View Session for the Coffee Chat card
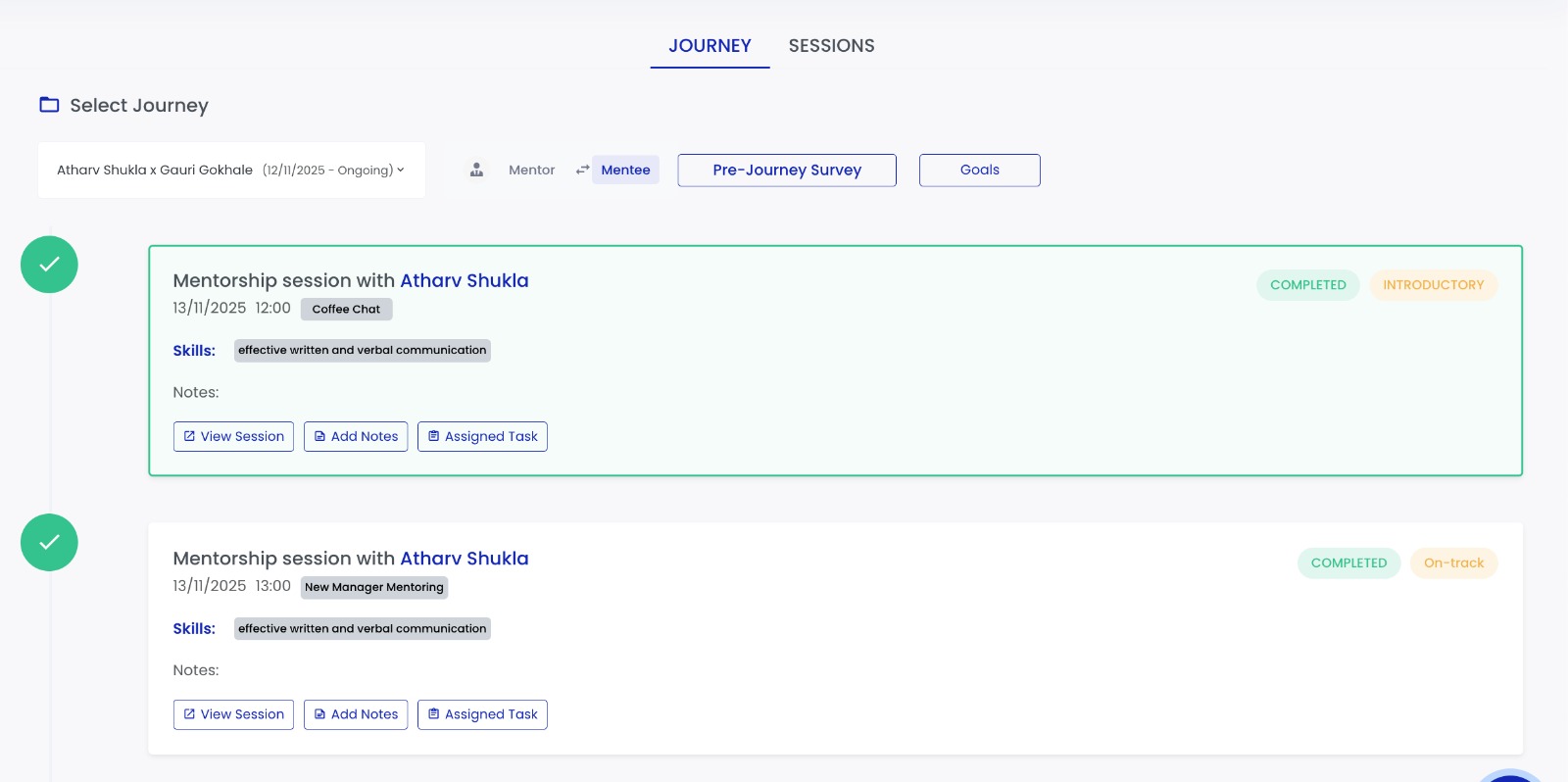The image size is (1568, 782). point(233,436)
